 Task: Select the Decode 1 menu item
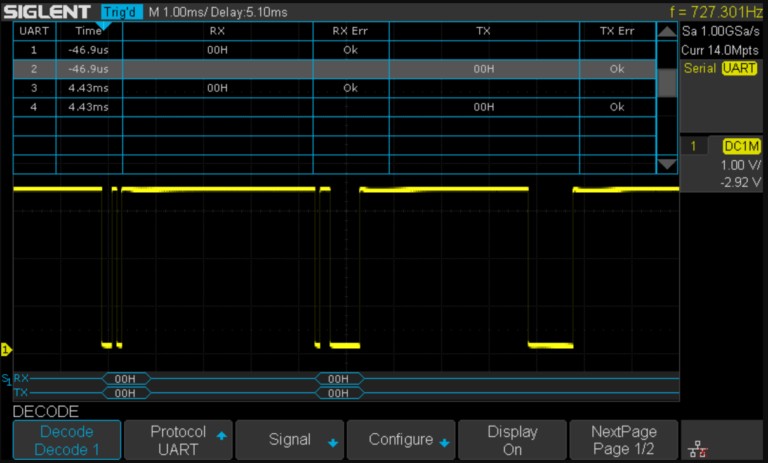click(66, 440)
